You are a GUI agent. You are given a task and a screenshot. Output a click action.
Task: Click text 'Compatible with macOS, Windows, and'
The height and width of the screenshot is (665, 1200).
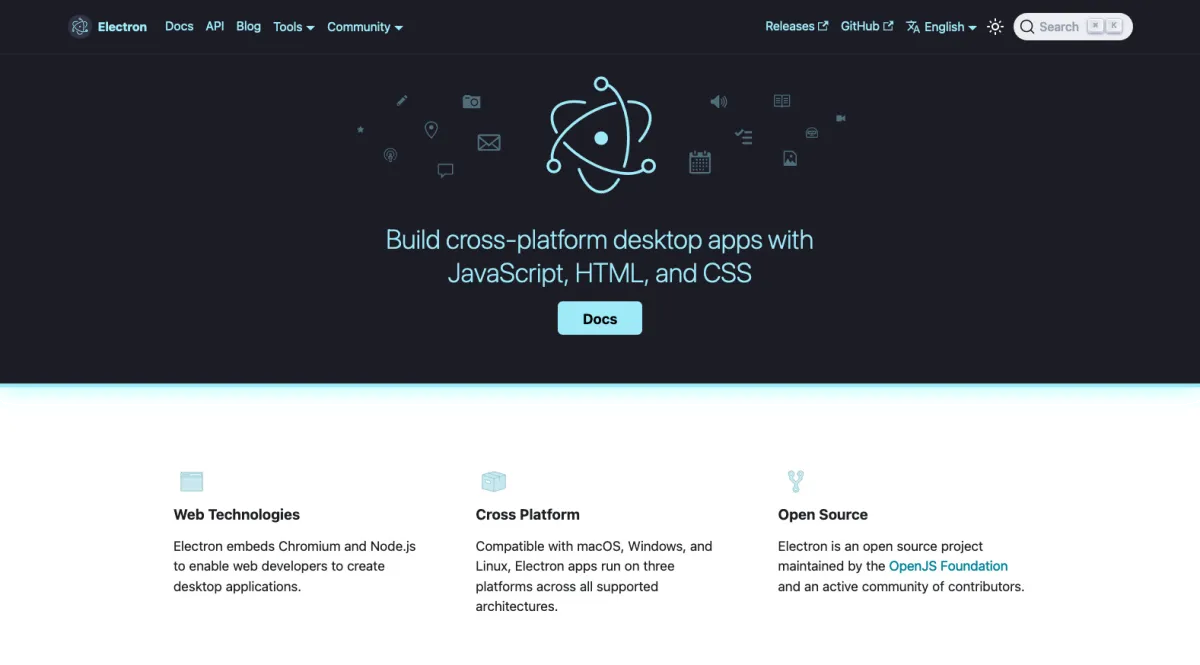coord(594,546)
